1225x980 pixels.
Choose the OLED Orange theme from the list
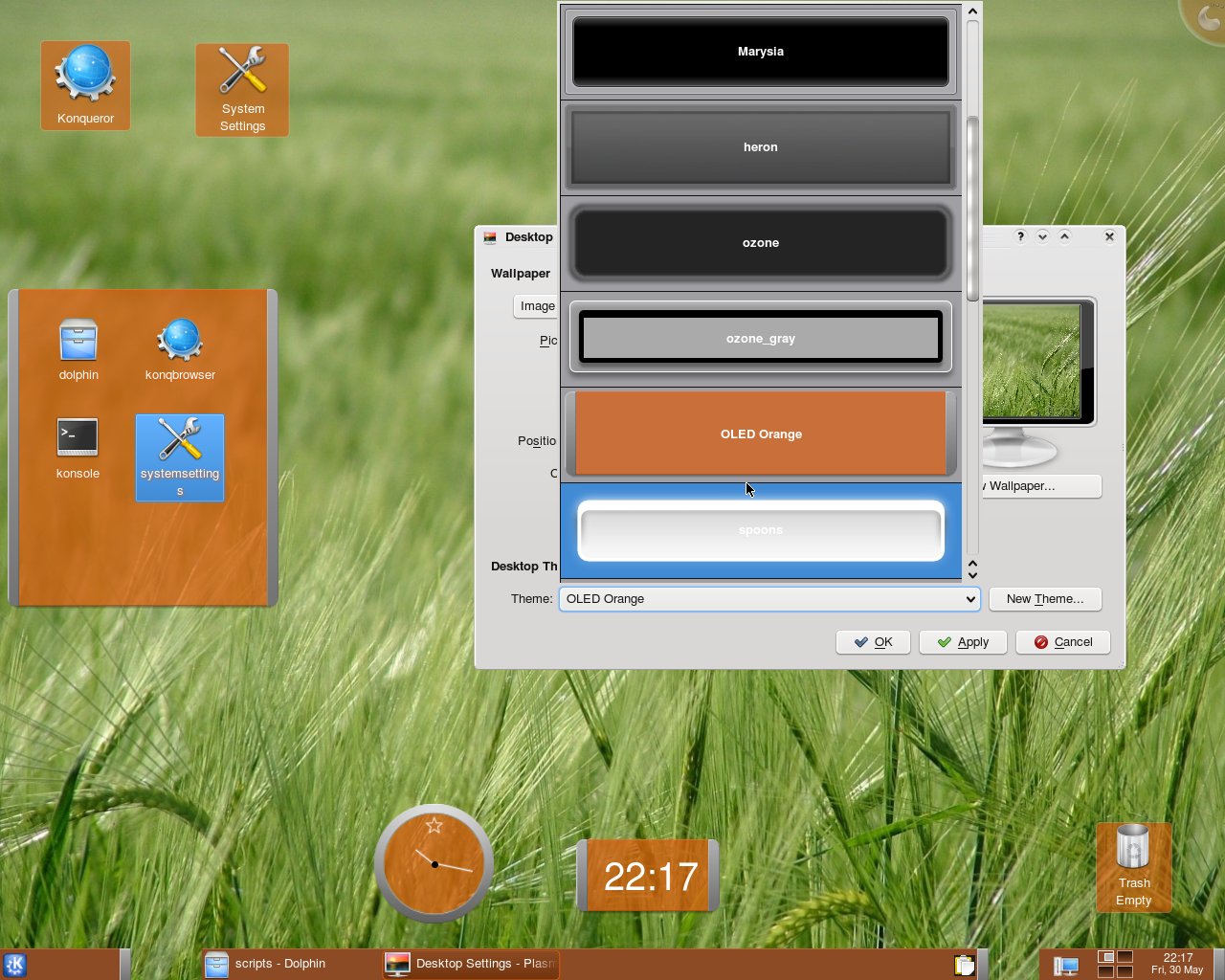[761, 434]
